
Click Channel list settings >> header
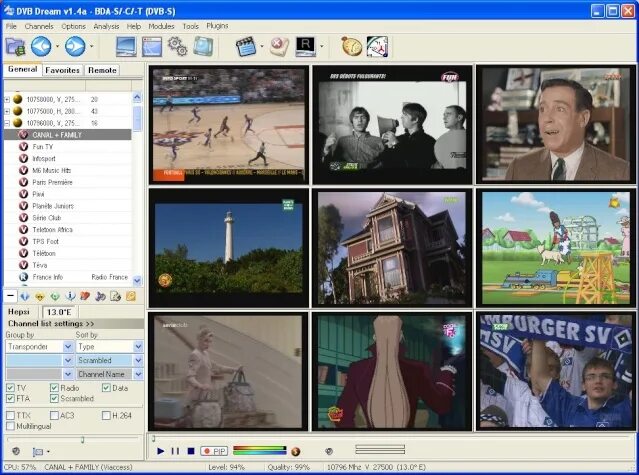[74, 324]
